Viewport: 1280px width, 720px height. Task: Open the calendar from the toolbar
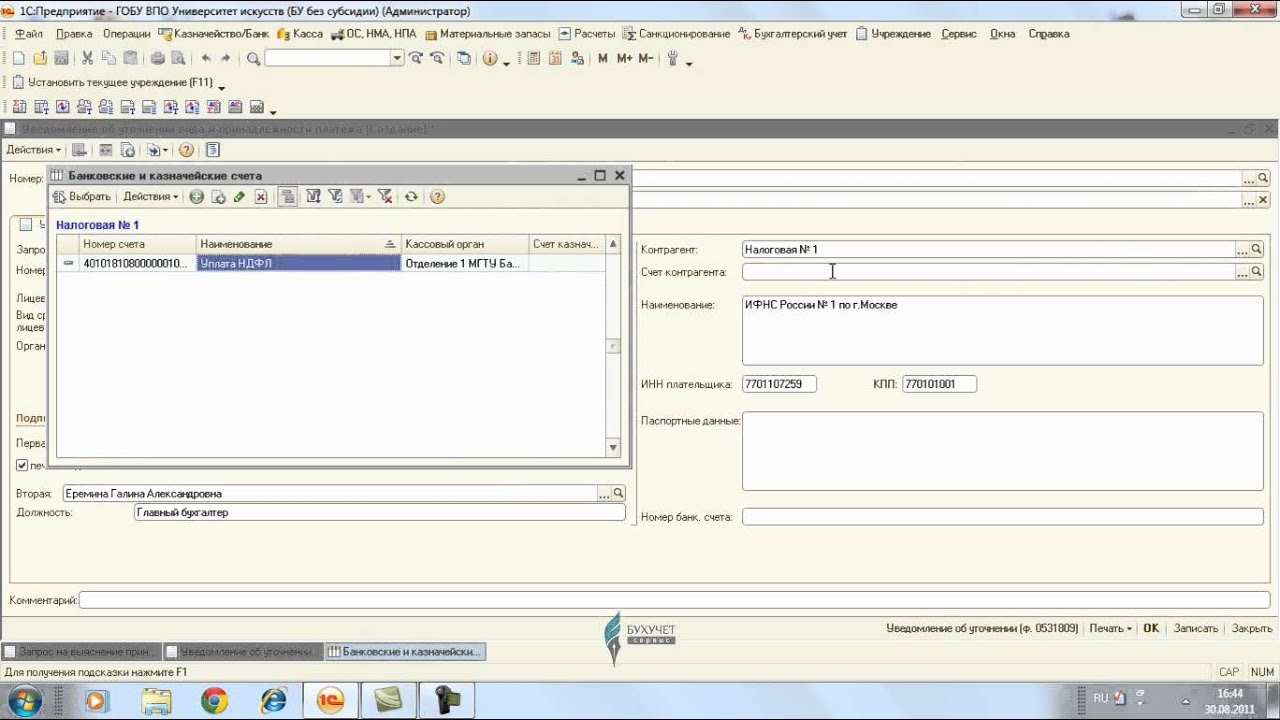coord(554,58)
